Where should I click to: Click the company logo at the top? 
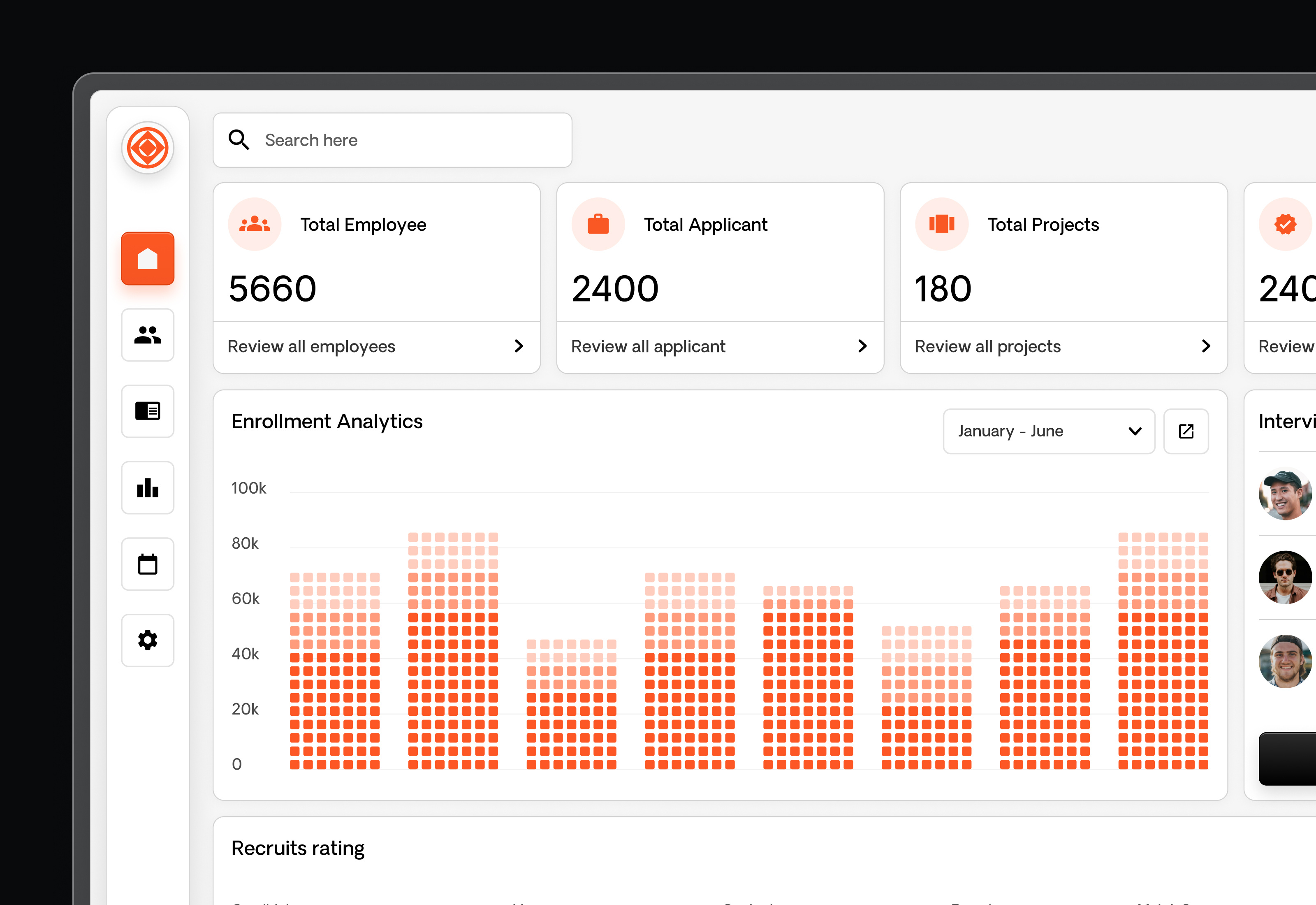click(147, 148)
